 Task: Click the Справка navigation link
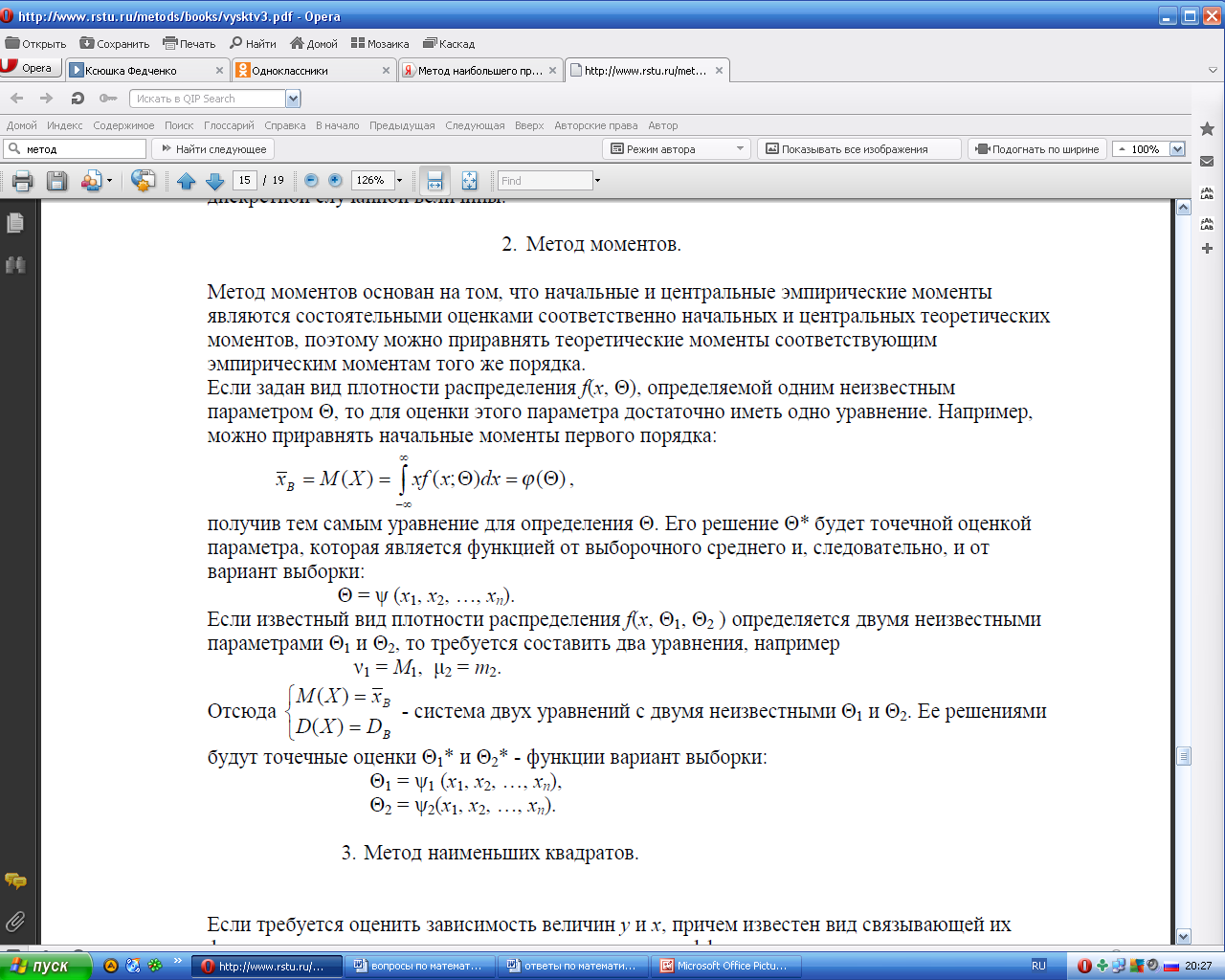[x=285, y=125]
